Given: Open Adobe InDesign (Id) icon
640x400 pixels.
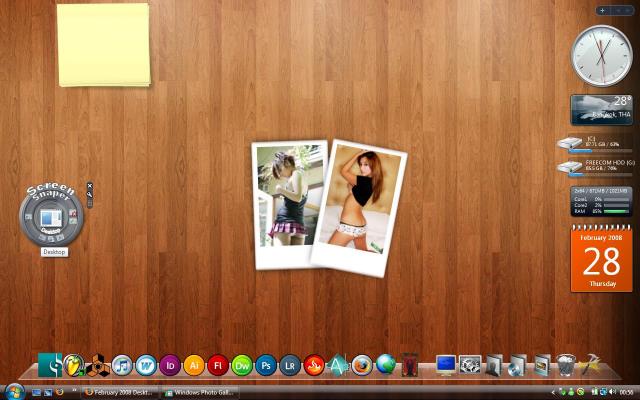Looking at the screenshot, I should [170, 365].
